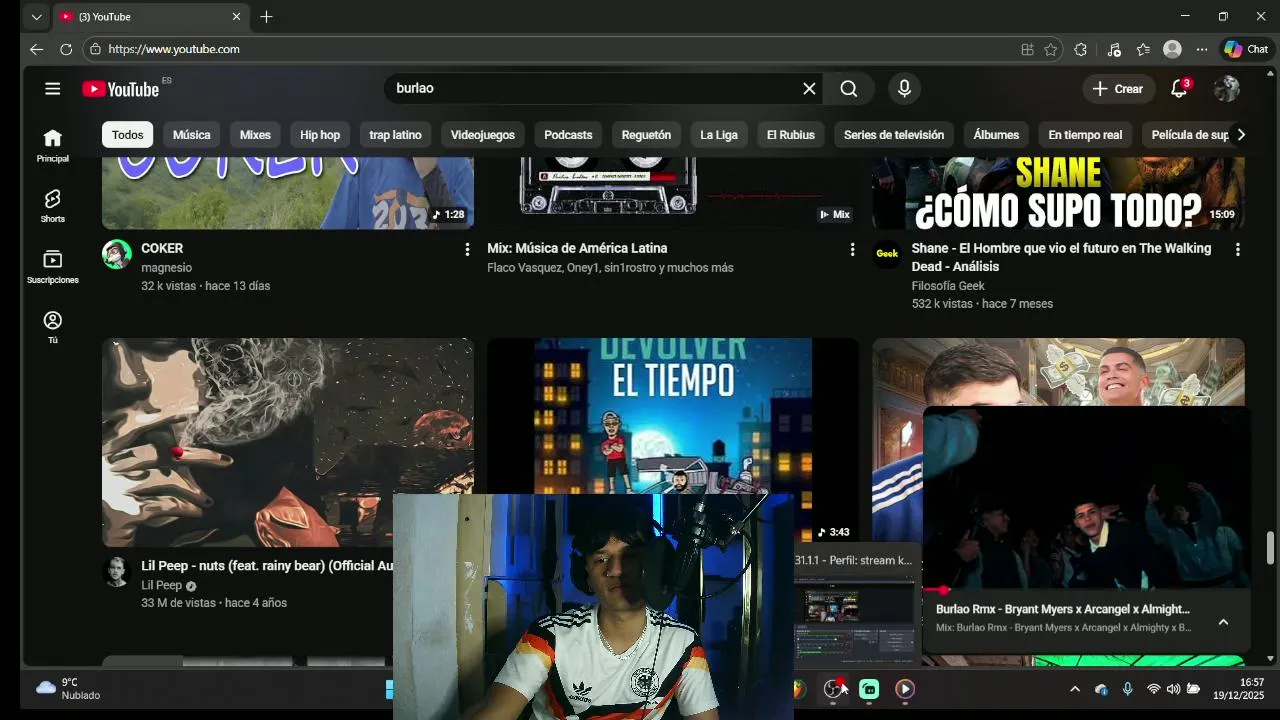This screenshot has height=720, width=1280.
Task: Open the YouTube account avatar menu
Action: pos(1226,88)
